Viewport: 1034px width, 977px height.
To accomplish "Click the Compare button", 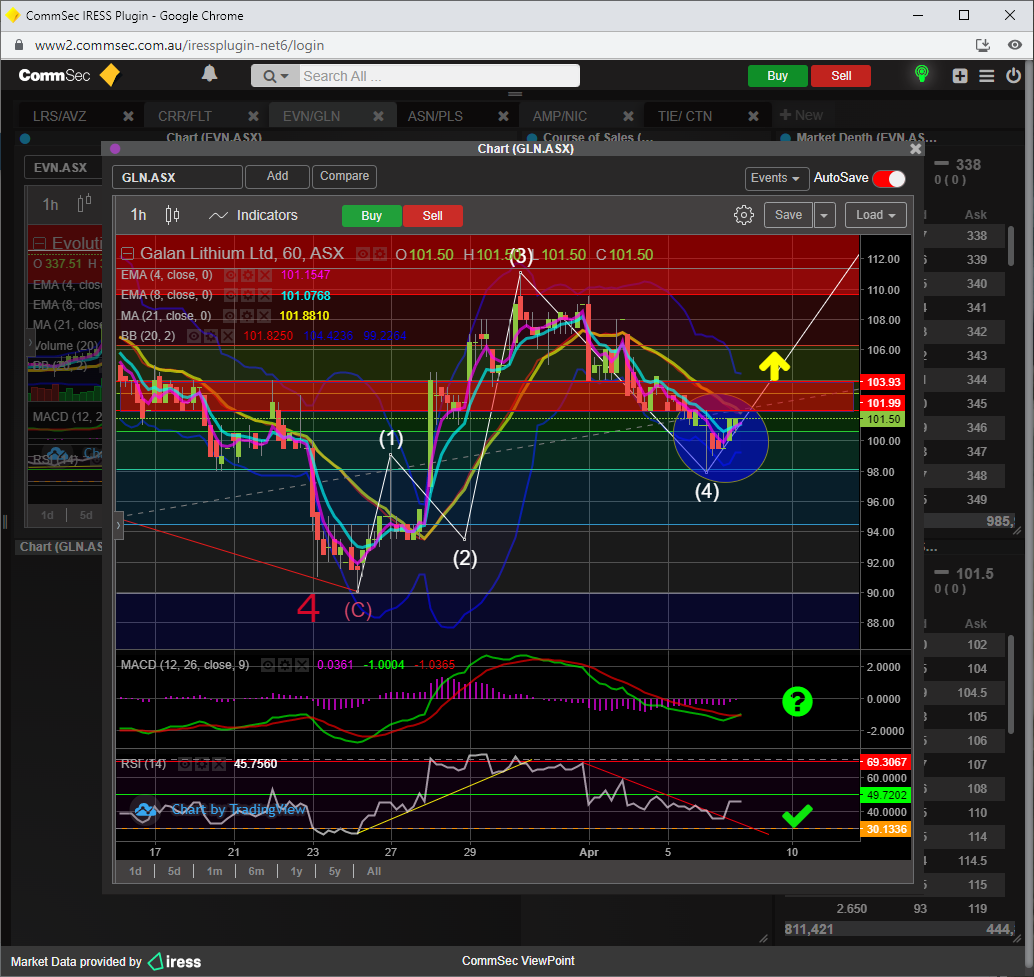I will click(x=344, y=177).
